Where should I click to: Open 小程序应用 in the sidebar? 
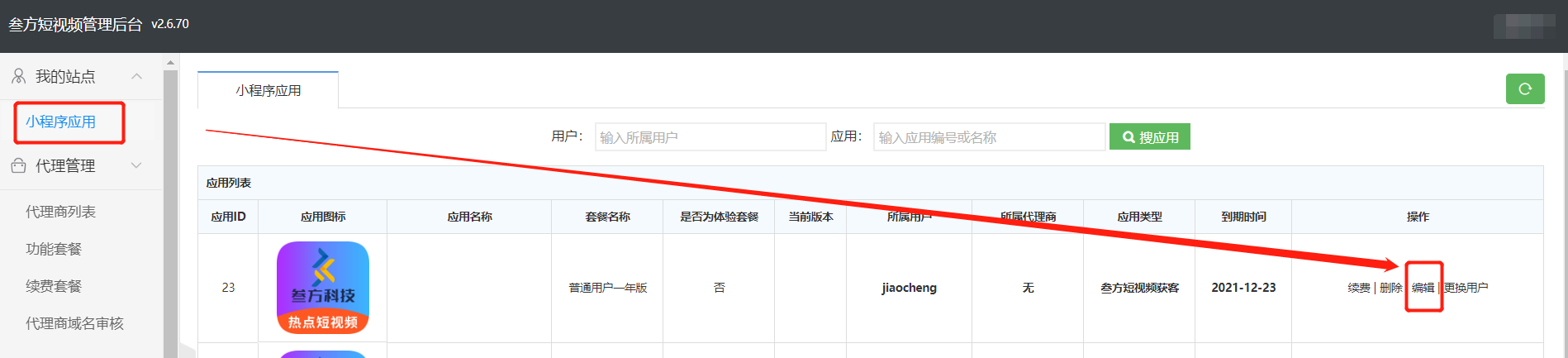[60, 122]
